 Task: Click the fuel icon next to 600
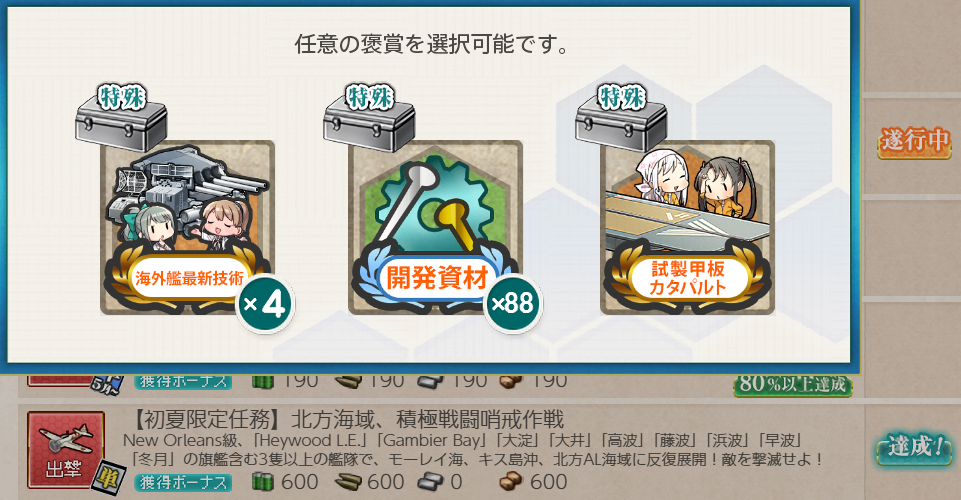pos(262,482)
